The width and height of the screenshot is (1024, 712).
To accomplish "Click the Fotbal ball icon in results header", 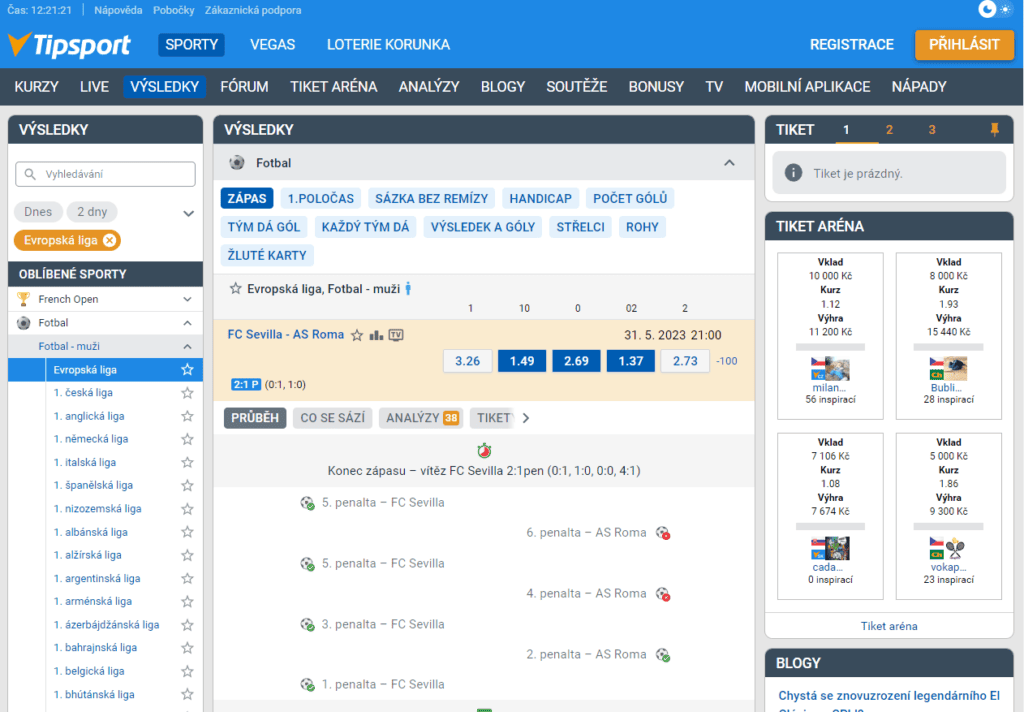I will click(x=237, y=163).
